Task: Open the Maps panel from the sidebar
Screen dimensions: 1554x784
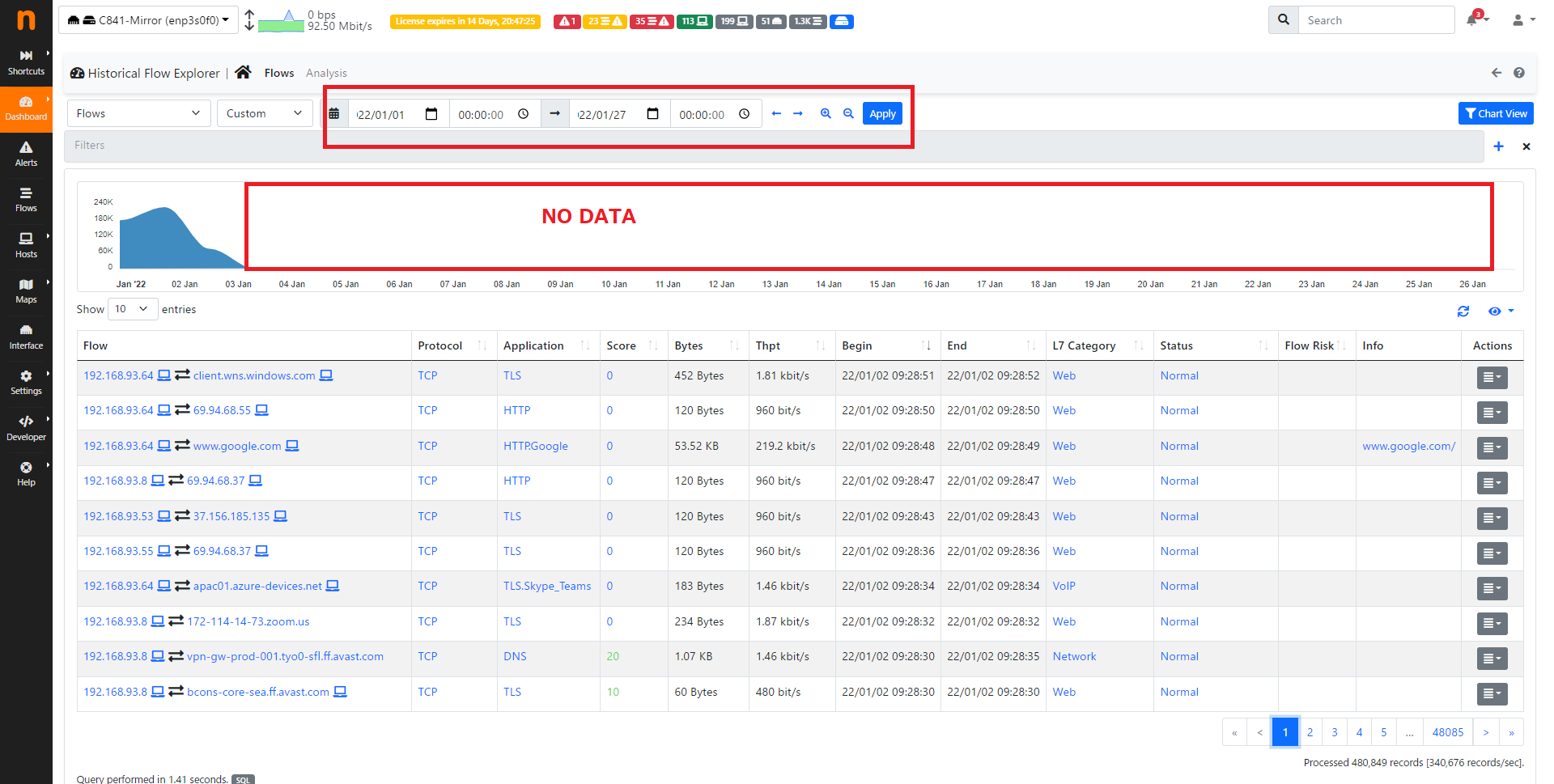Action: tap(26, 290)
